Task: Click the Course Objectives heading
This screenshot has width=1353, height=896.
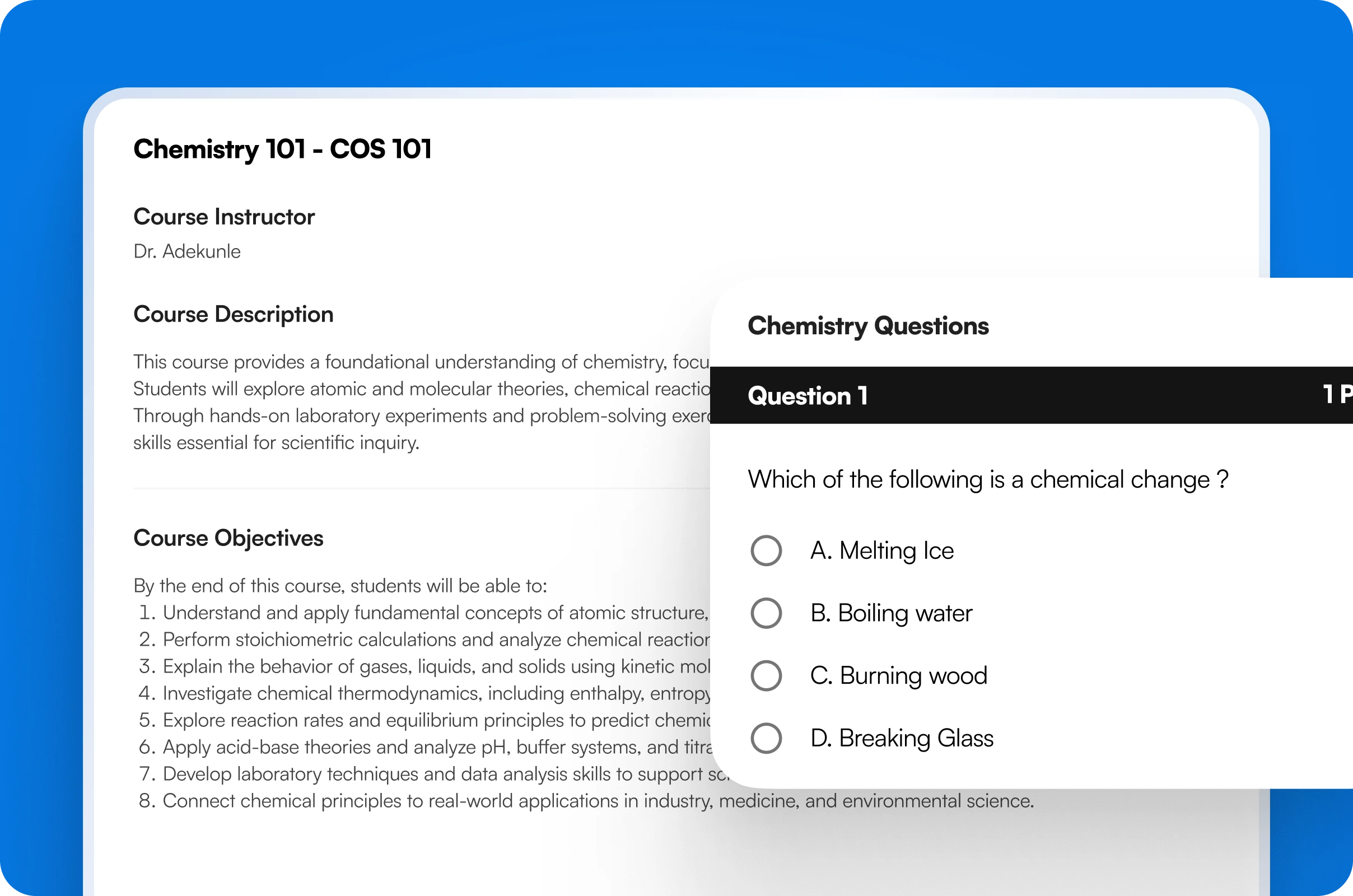Action: click(228, 538)
